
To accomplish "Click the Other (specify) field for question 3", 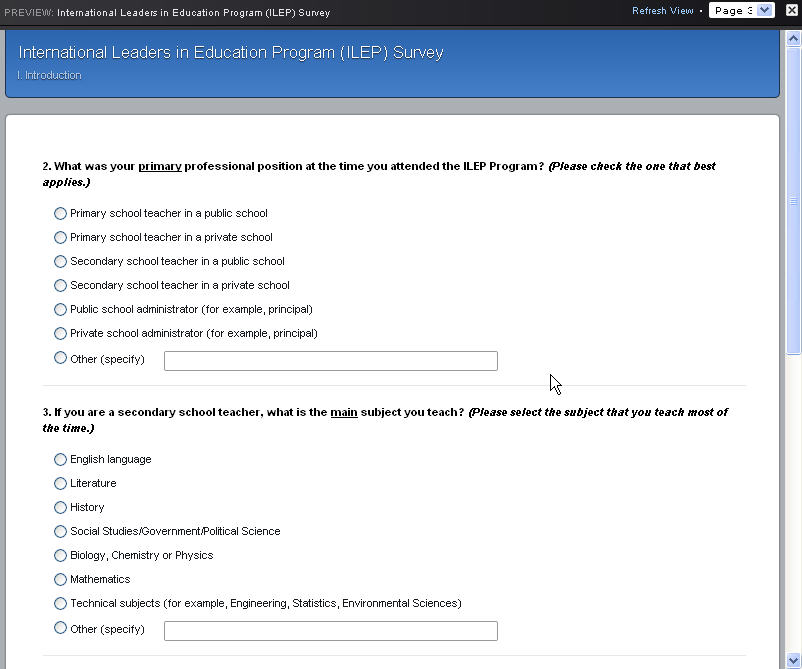I will [330, 631].
